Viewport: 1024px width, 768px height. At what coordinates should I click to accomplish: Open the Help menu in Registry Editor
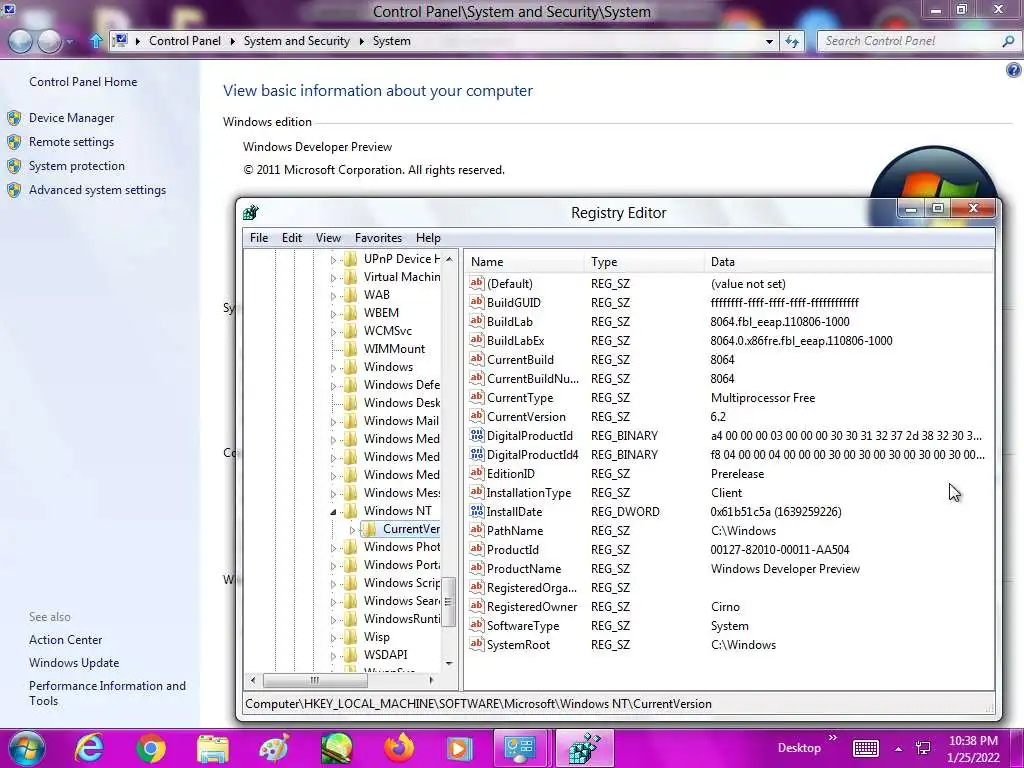428,238
